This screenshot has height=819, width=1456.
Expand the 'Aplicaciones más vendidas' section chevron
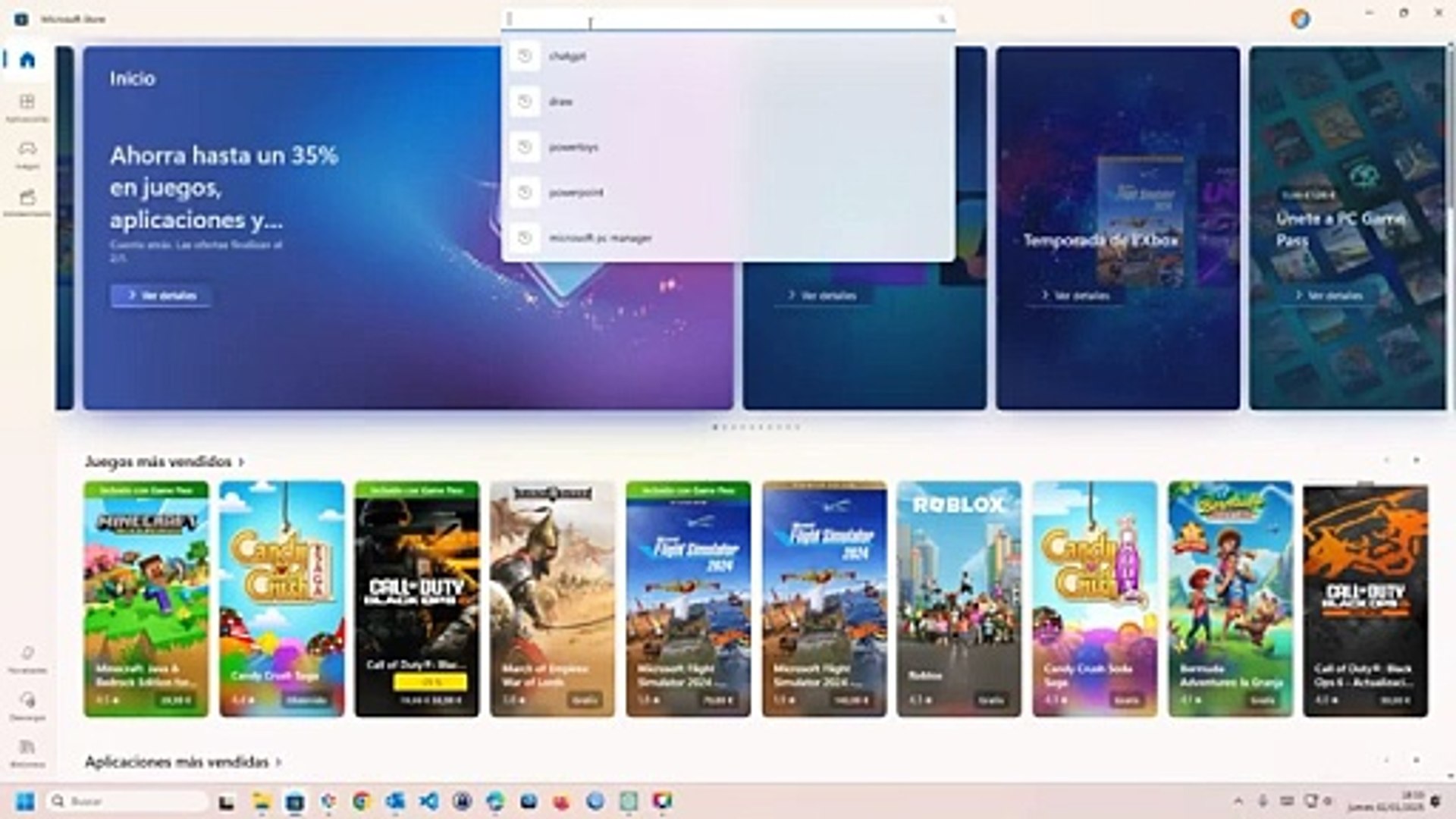pyautogui.click(x=278, y=761)
